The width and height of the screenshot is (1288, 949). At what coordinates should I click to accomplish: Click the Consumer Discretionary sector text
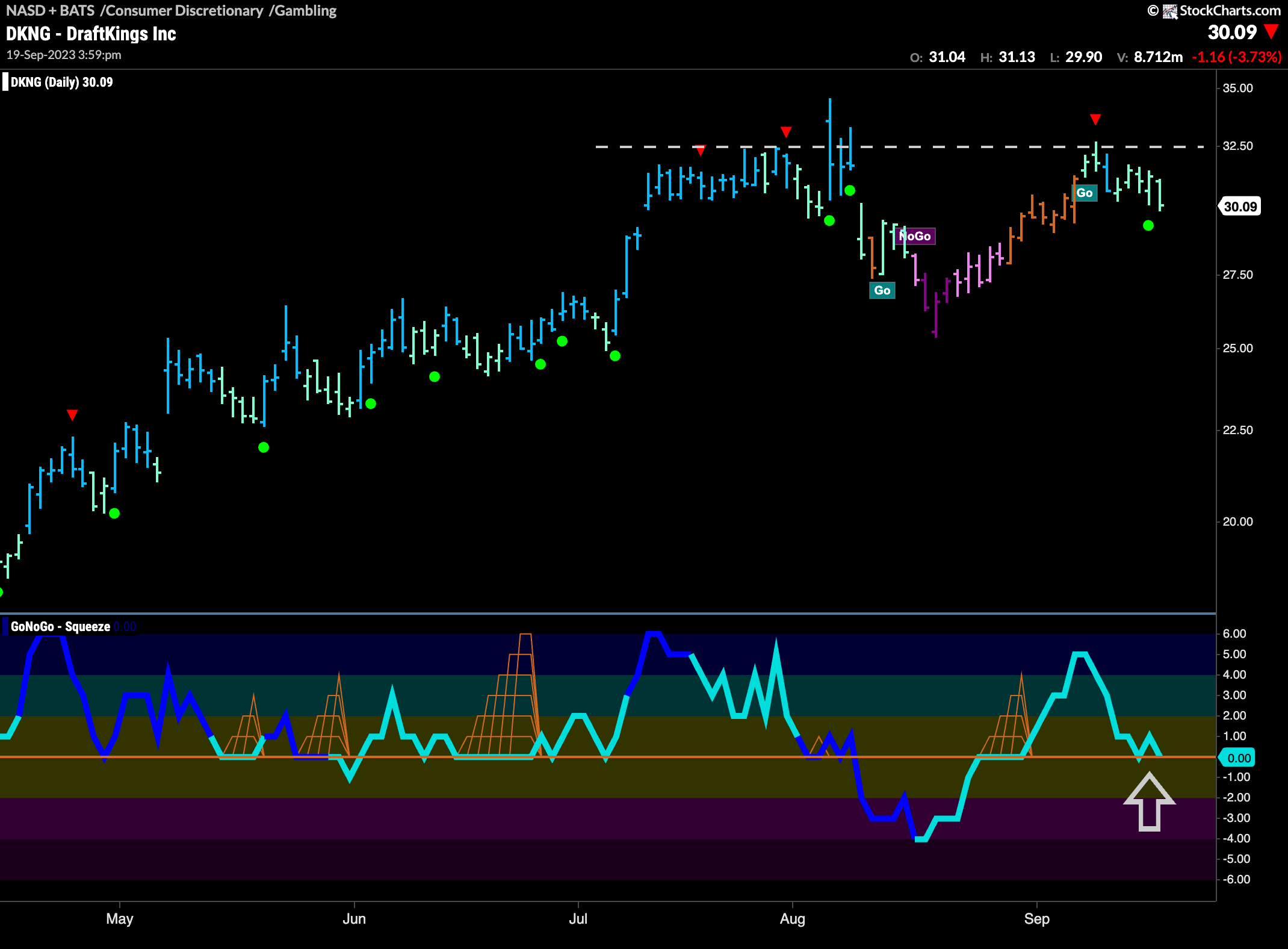184,10
